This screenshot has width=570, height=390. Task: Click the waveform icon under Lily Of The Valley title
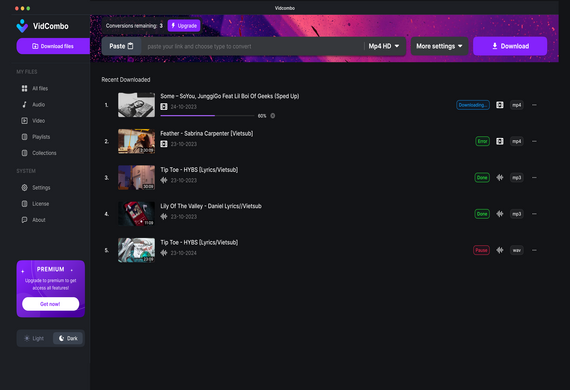[x=164, y=217]
